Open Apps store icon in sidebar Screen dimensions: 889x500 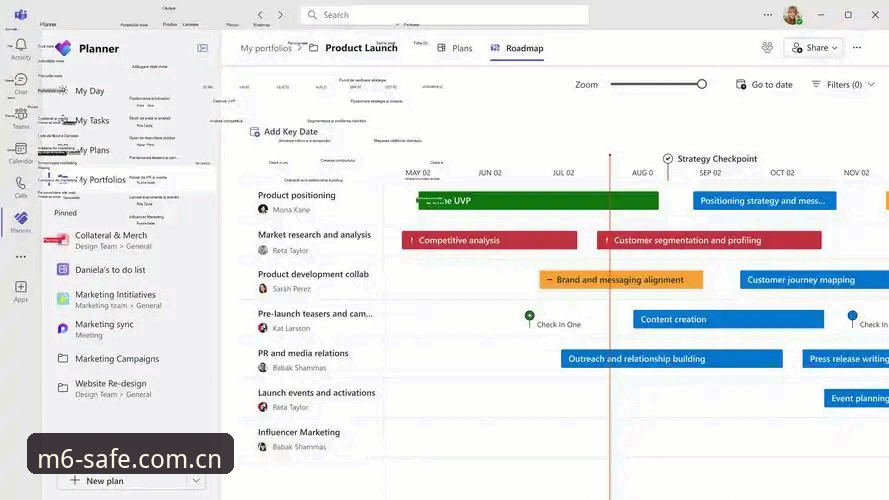pyautogui.click(x=21, y=291)
